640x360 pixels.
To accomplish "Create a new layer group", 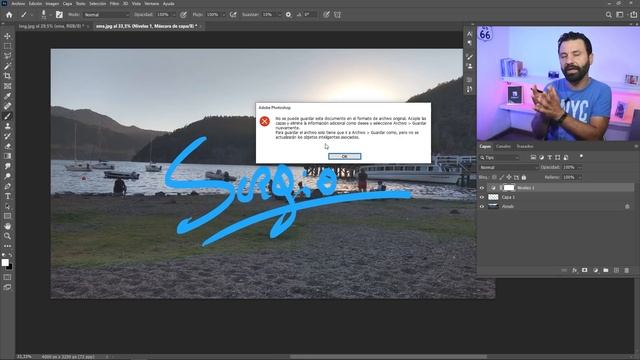I will pyautogui.click(x=606, y=270).
